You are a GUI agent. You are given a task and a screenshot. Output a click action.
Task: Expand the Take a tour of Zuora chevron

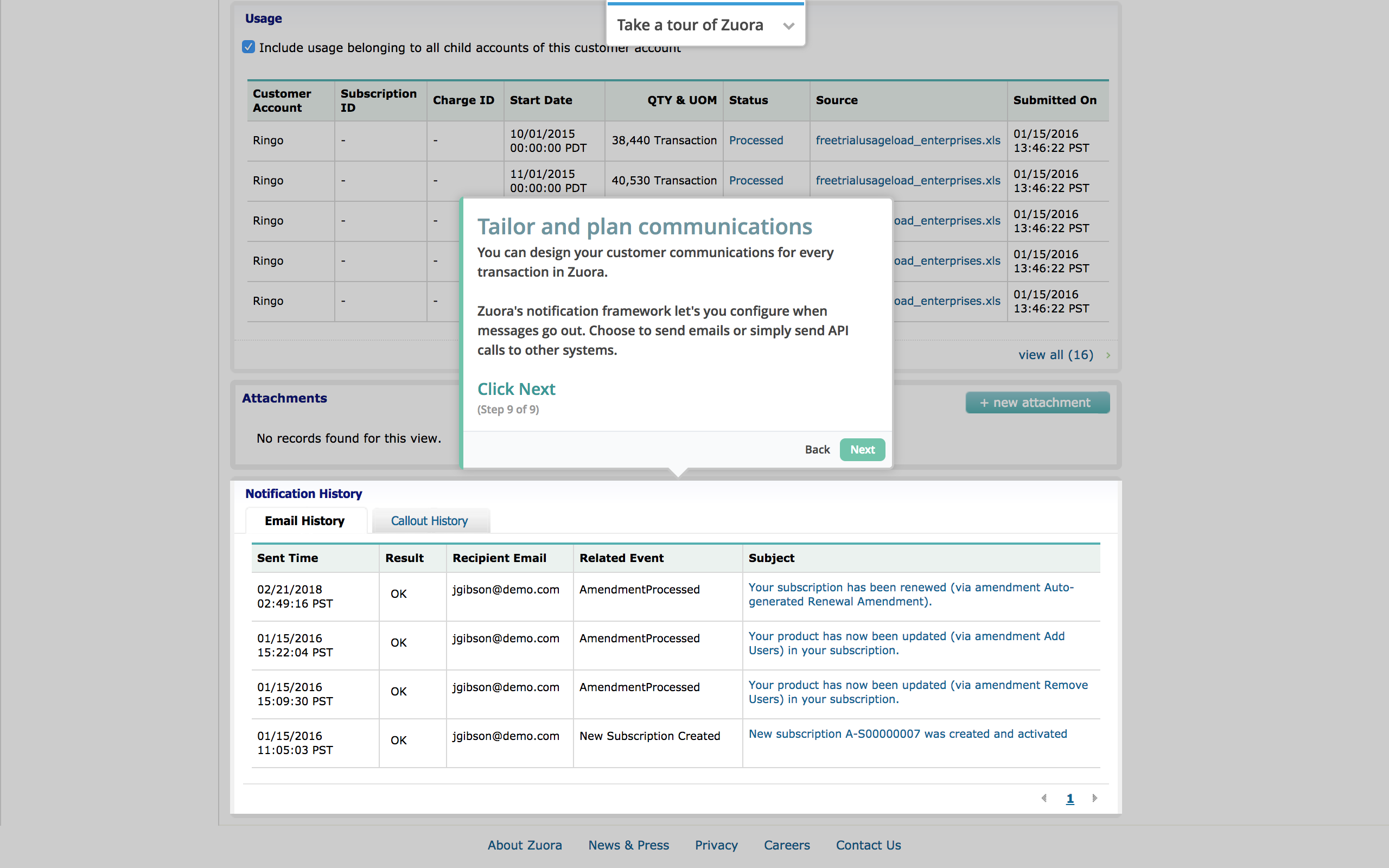tap(788, 26)
